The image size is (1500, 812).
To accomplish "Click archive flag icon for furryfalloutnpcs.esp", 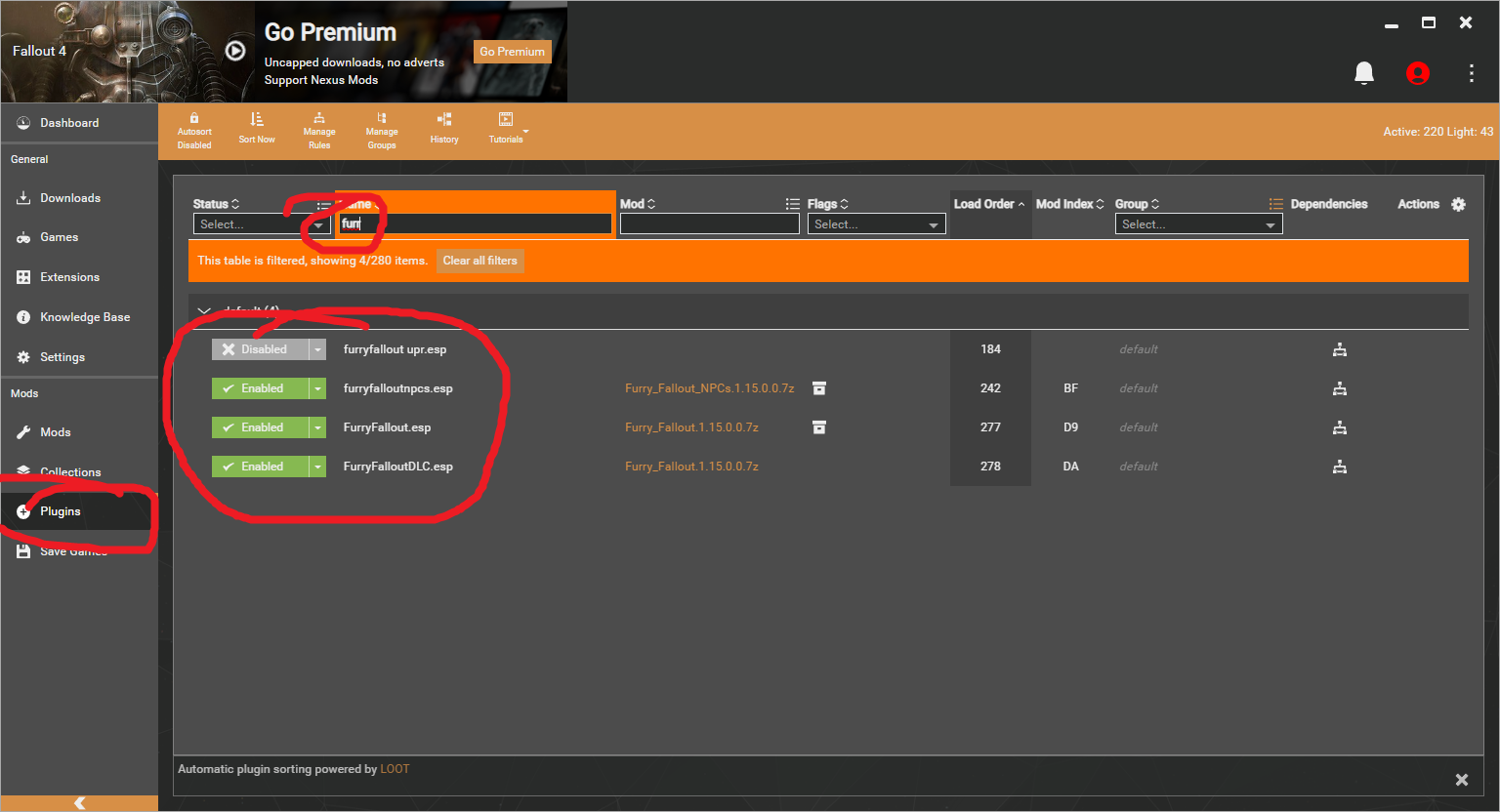I will [819, 388].
